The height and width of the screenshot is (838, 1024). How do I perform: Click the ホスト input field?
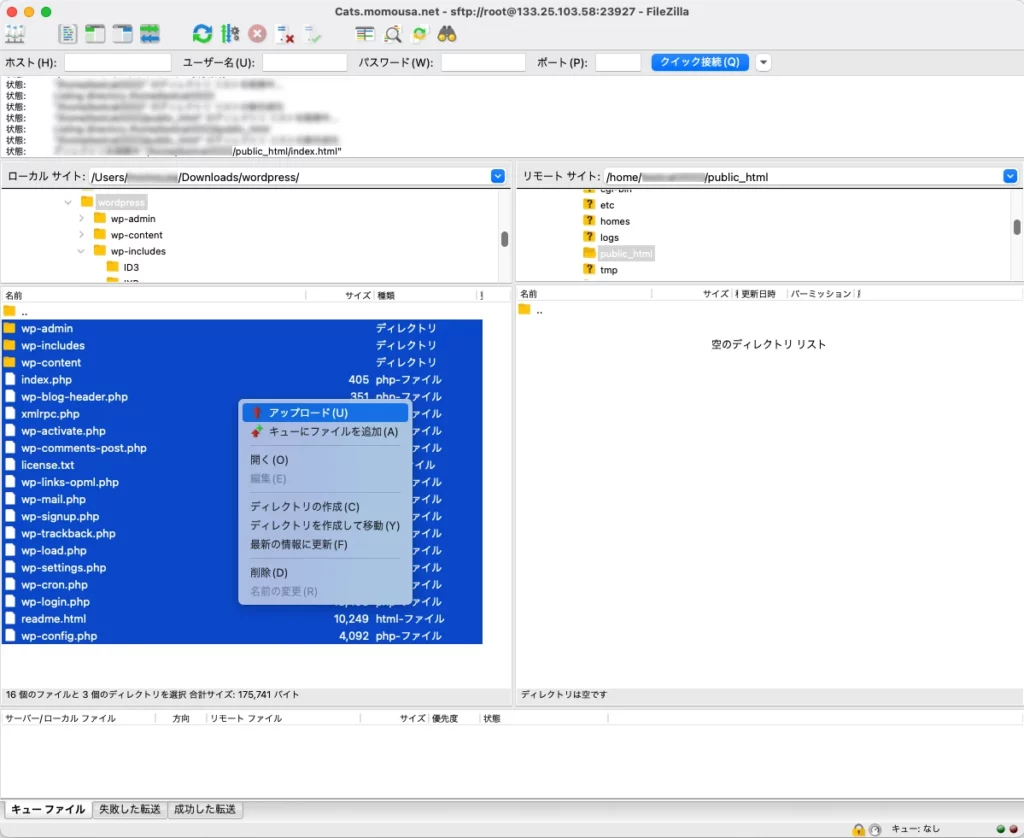pos(117,62)
